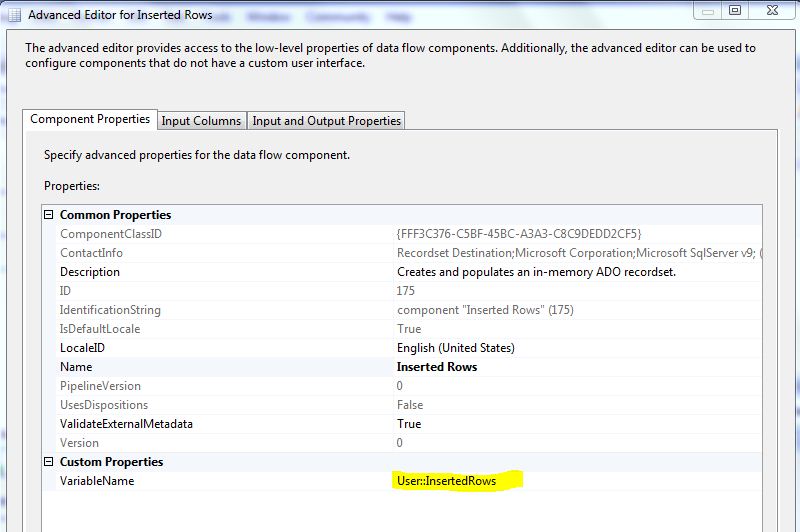The image size is (800, 532).
Task: Collapse the Common Properties section
Action: 49,215
